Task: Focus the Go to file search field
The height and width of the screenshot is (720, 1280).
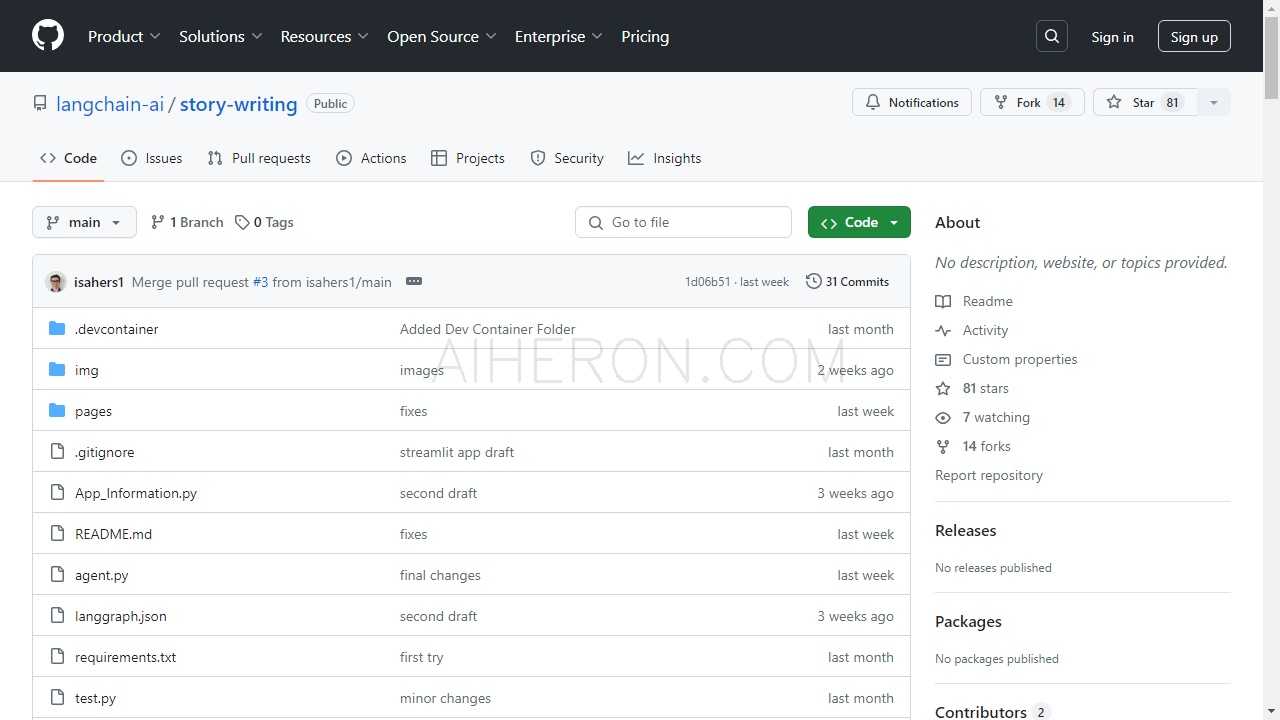Action: 683,222
